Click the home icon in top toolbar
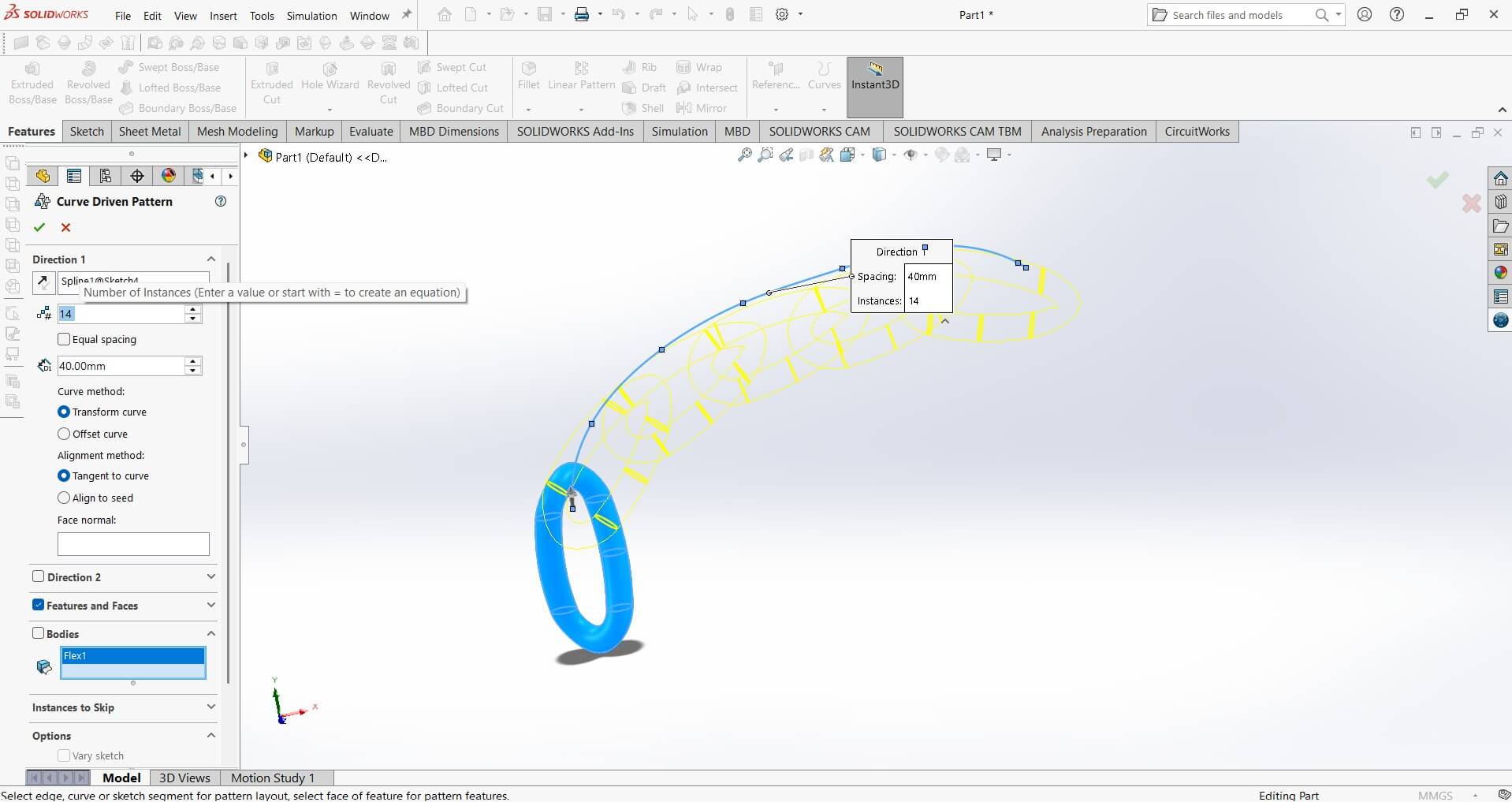Screen dimensions: 1512x802 (445, 14)
